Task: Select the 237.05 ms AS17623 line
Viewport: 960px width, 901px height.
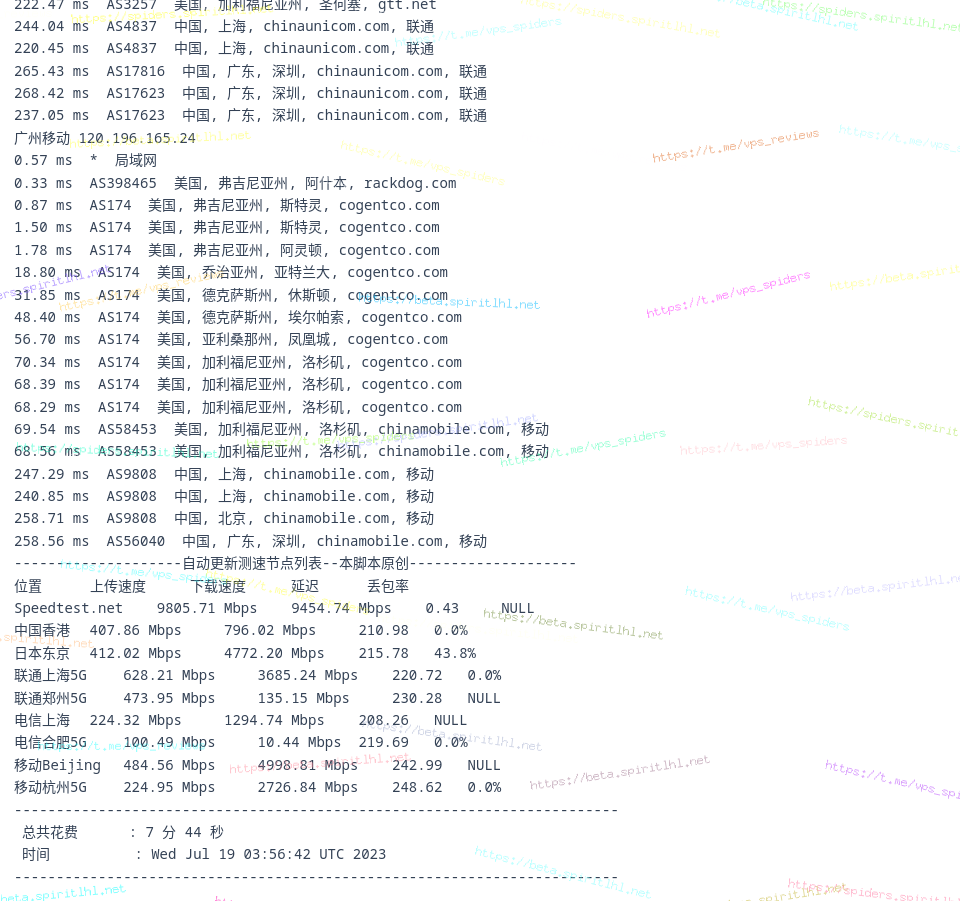Action: click(250, 116)
